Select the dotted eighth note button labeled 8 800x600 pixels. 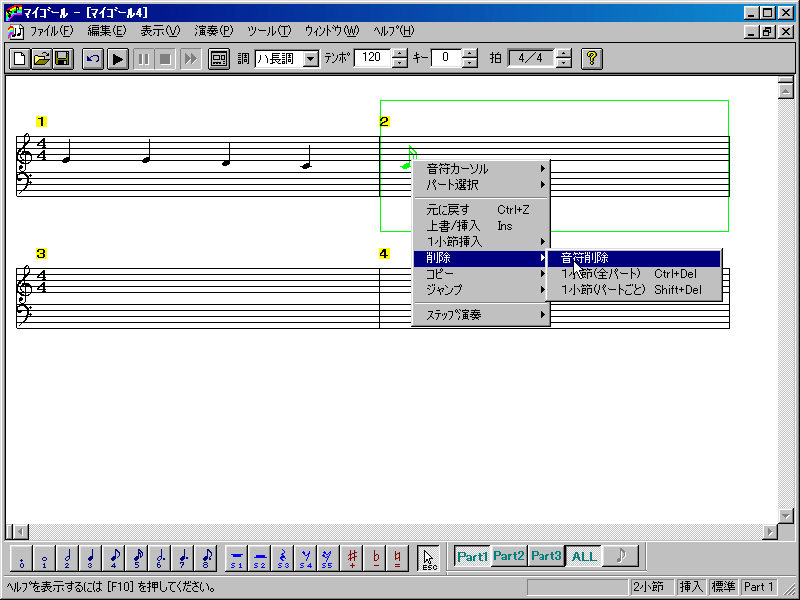coord(206,558)
